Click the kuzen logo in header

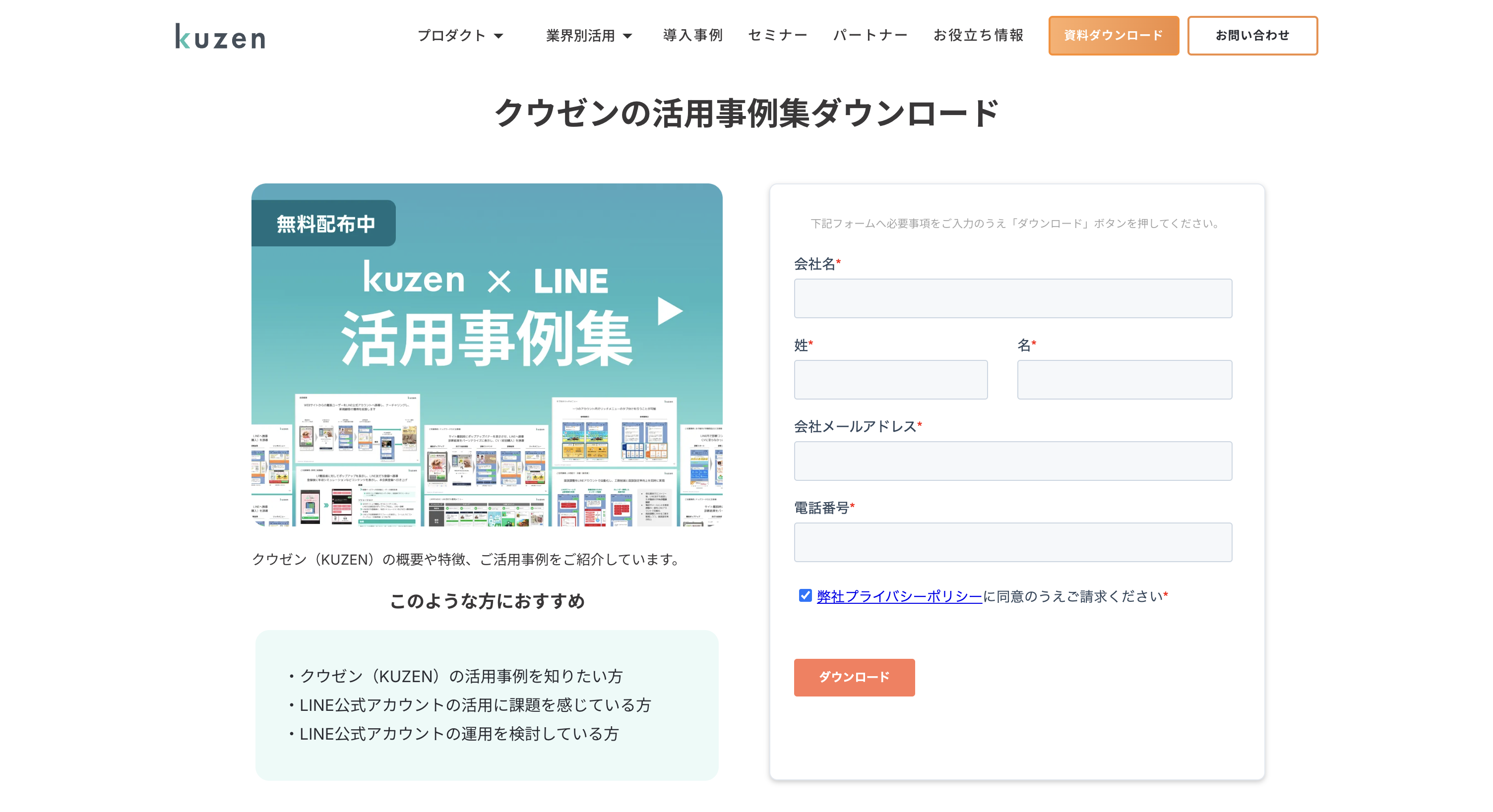coord(220,36)
